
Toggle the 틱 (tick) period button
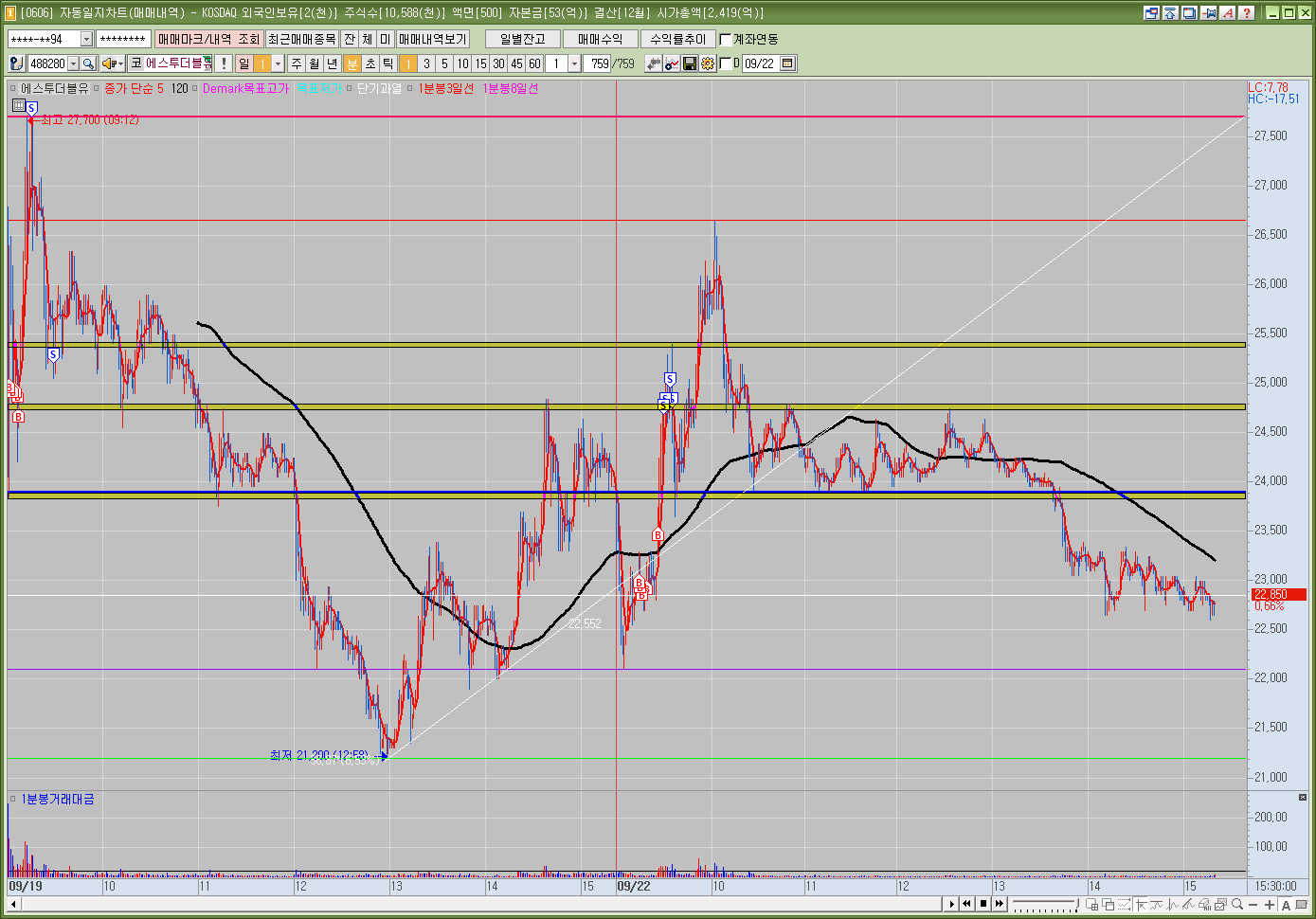(388, 63)
